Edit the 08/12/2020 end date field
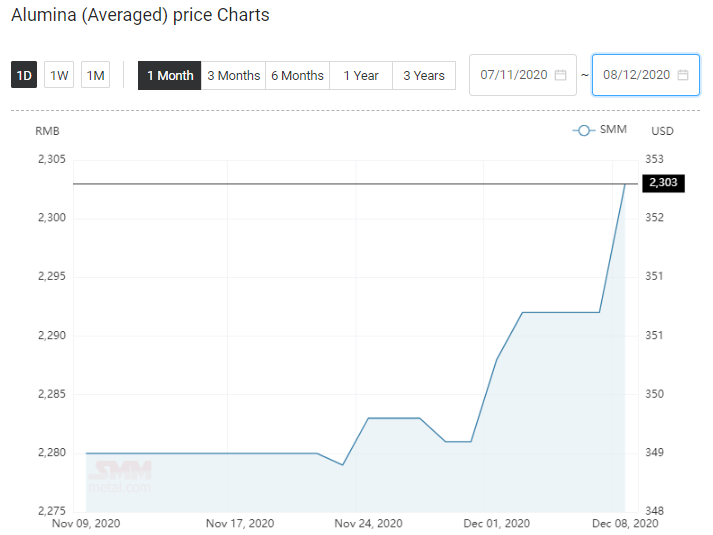The width and height of the screenshot is (713, 535). tap(646, 75)
